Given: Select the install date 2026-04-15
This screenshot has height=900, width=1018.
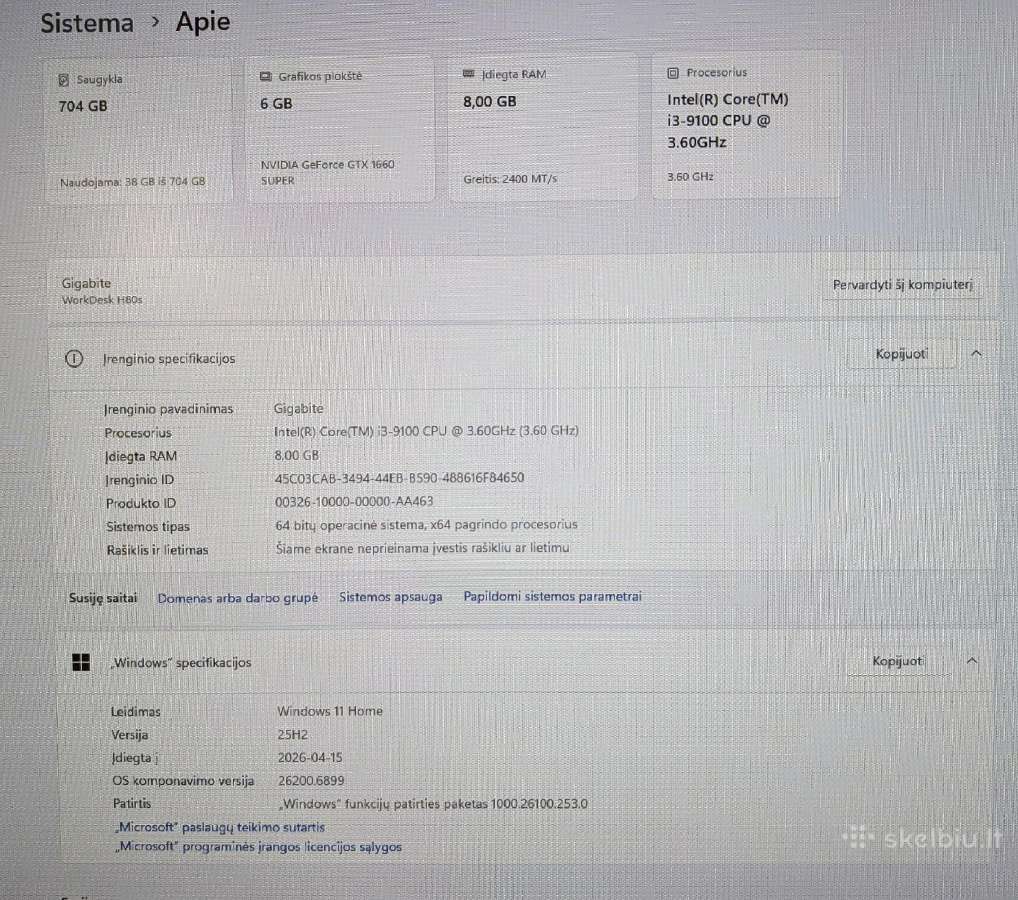Looking at the screenshot, I should (310, 758).
